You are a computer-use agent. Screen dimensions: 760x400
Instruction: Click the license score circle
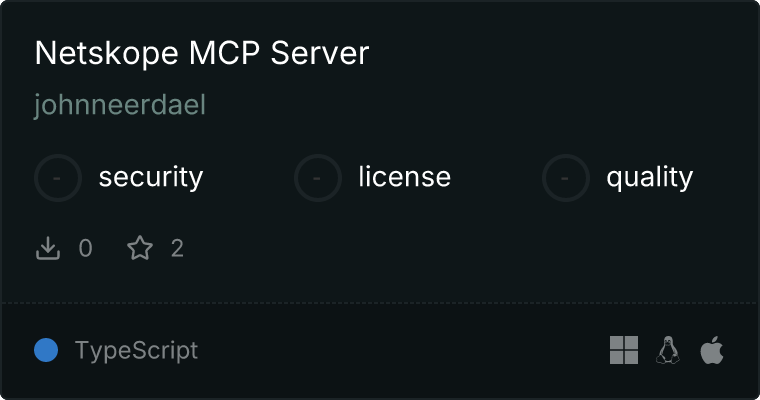pyautogui.click(x=317, y=178)
